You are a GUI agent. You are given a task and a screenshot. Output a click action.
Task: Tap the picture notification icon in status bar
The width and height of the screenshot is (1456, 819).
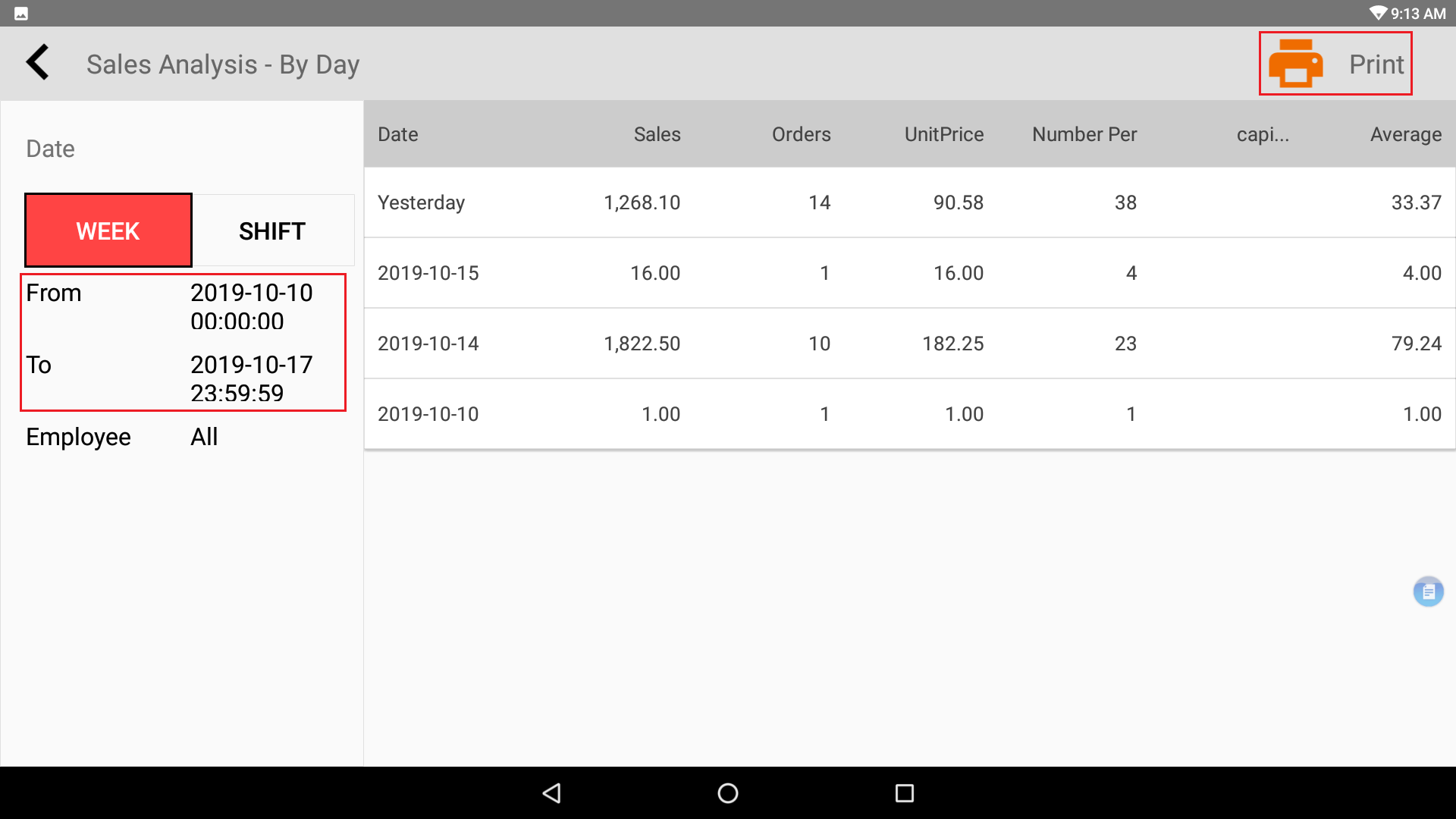(21, 14)
